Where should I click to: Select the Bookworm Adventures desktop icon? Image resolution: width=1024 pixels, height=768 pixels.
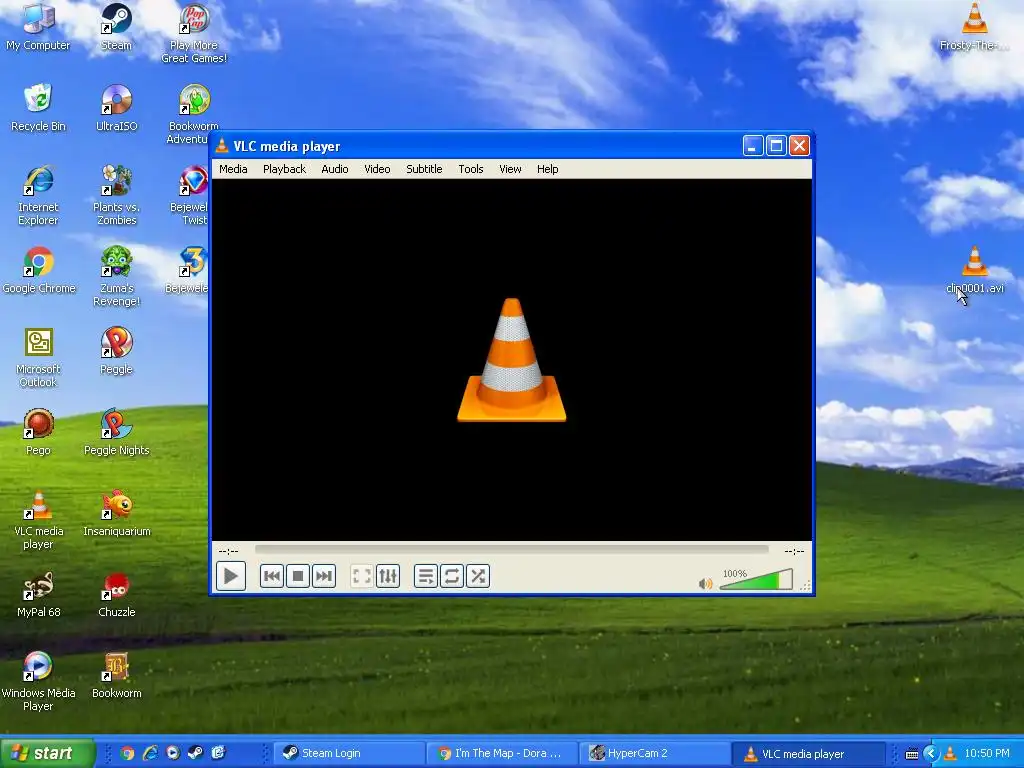point(192,114)
